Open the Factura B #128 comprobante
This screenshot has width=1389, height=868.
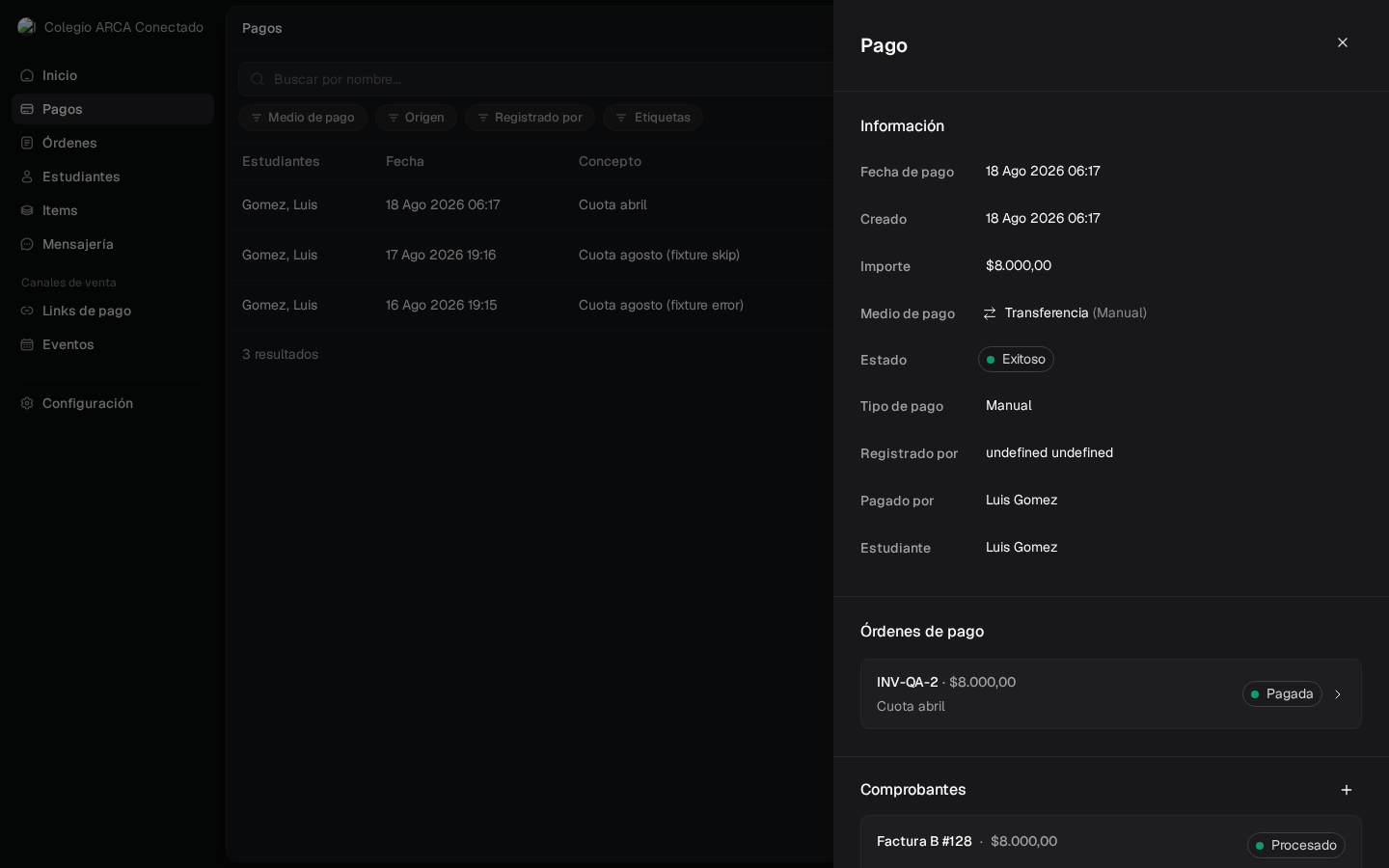(x=1111, y=842)
